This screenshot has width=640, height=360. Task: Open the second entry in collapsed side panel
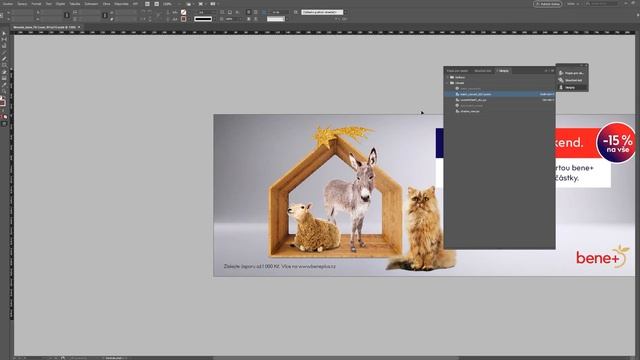[572, 80]
